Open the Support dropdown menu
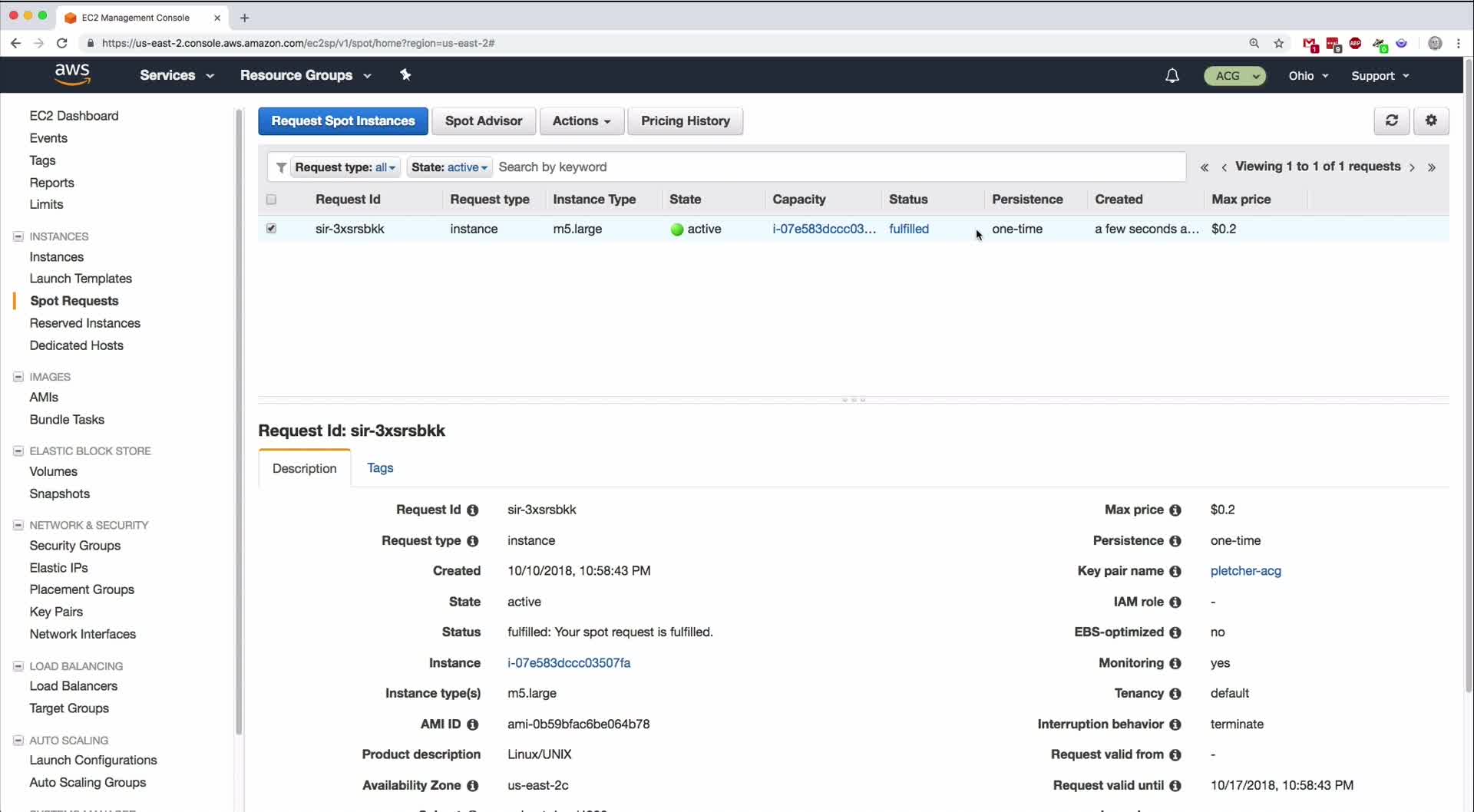 point(1380,76)
